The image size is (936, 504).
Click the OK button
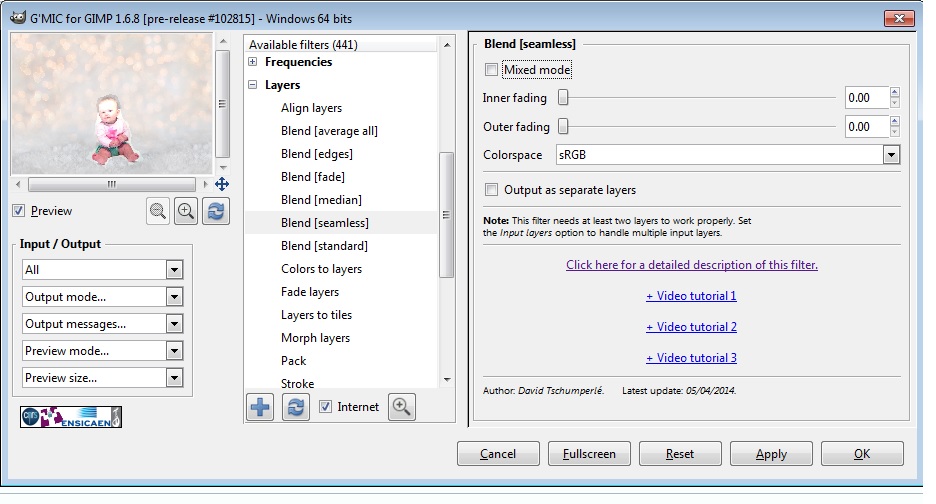(x=862, y=454)
